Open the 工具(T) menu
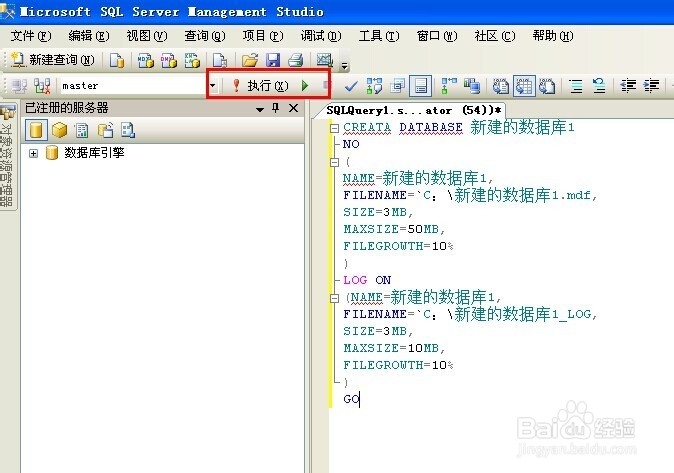This screenshot has height=473, width=674. point(379,36)
